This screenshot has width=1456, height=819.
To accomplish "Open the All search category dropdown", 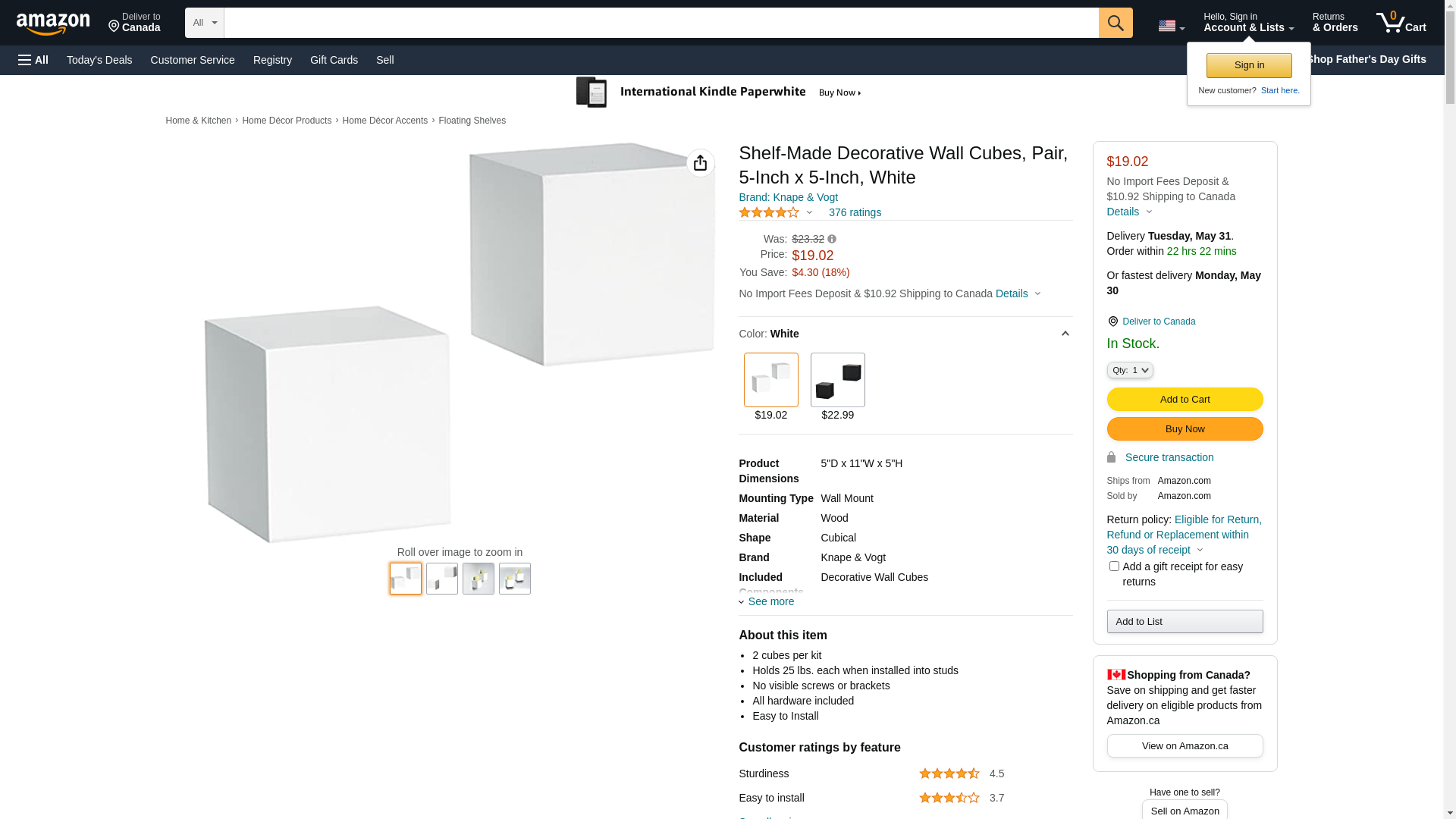I will [x=204, y=23].
